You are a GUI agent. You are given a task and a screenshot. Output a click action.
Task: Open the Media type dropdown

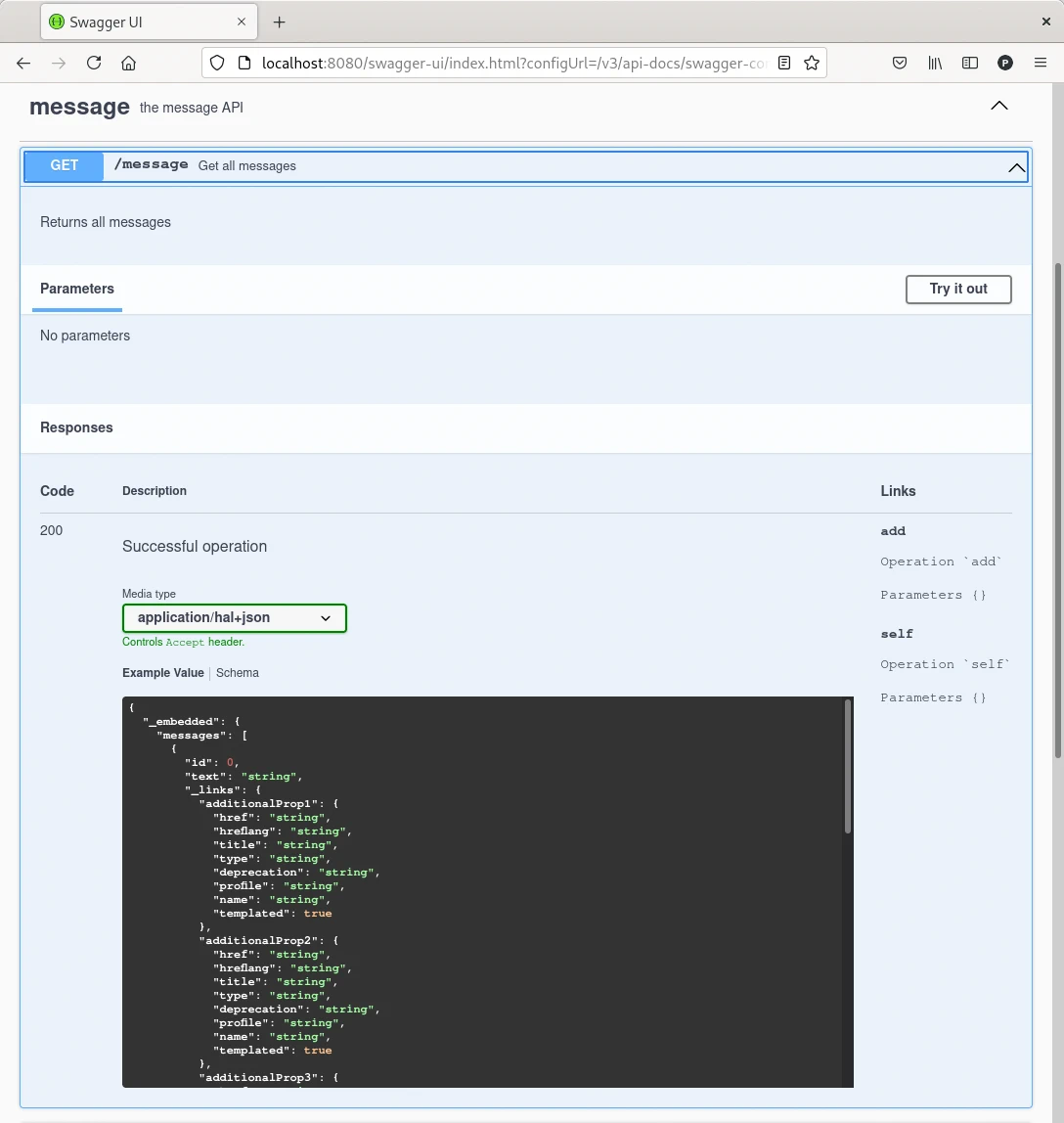235,618
